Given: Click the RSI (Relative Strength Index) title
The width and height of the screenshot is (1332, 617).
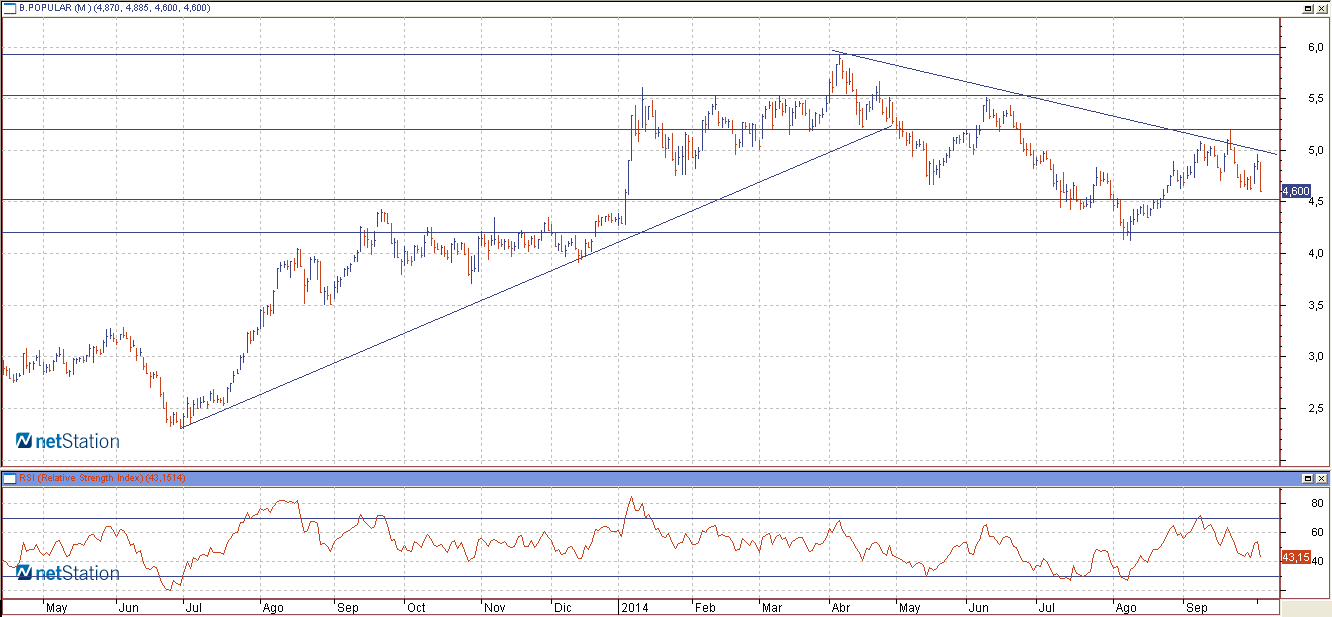Looking at the screenshot, I should 82,479.
